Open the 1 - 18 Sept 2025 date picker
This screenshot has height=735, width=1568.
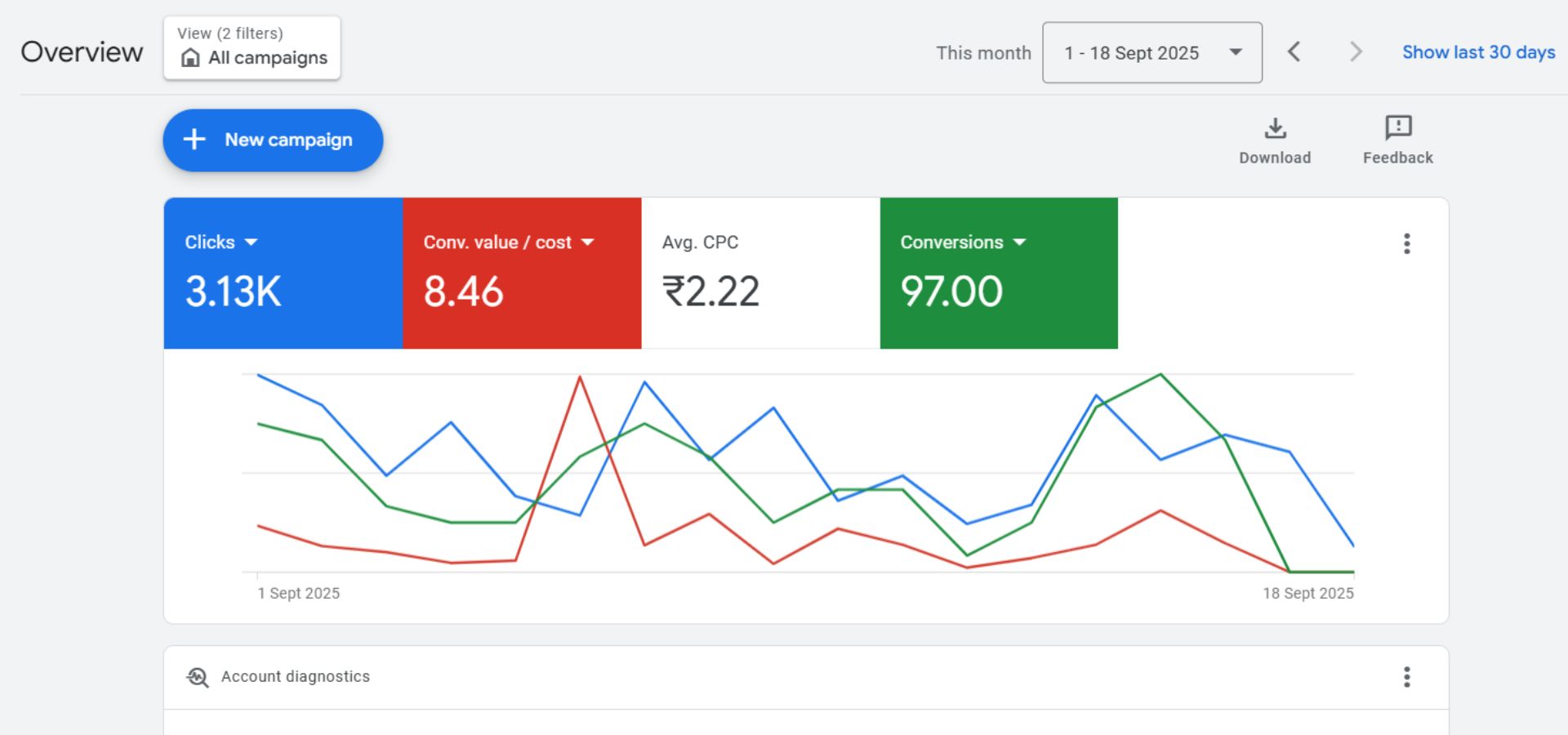pyautogui.click(x=1151, y=53)
